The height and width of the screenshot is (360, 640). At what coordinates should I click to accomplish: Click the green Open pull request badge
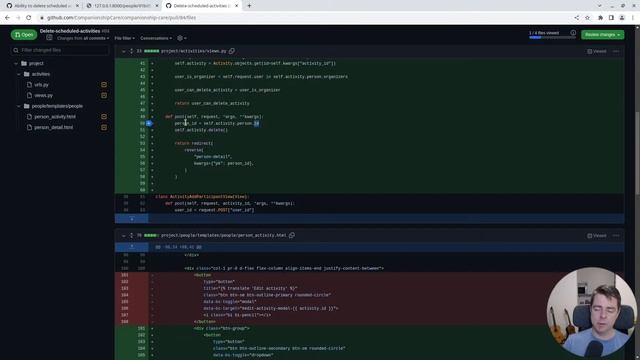pos(24,35)
